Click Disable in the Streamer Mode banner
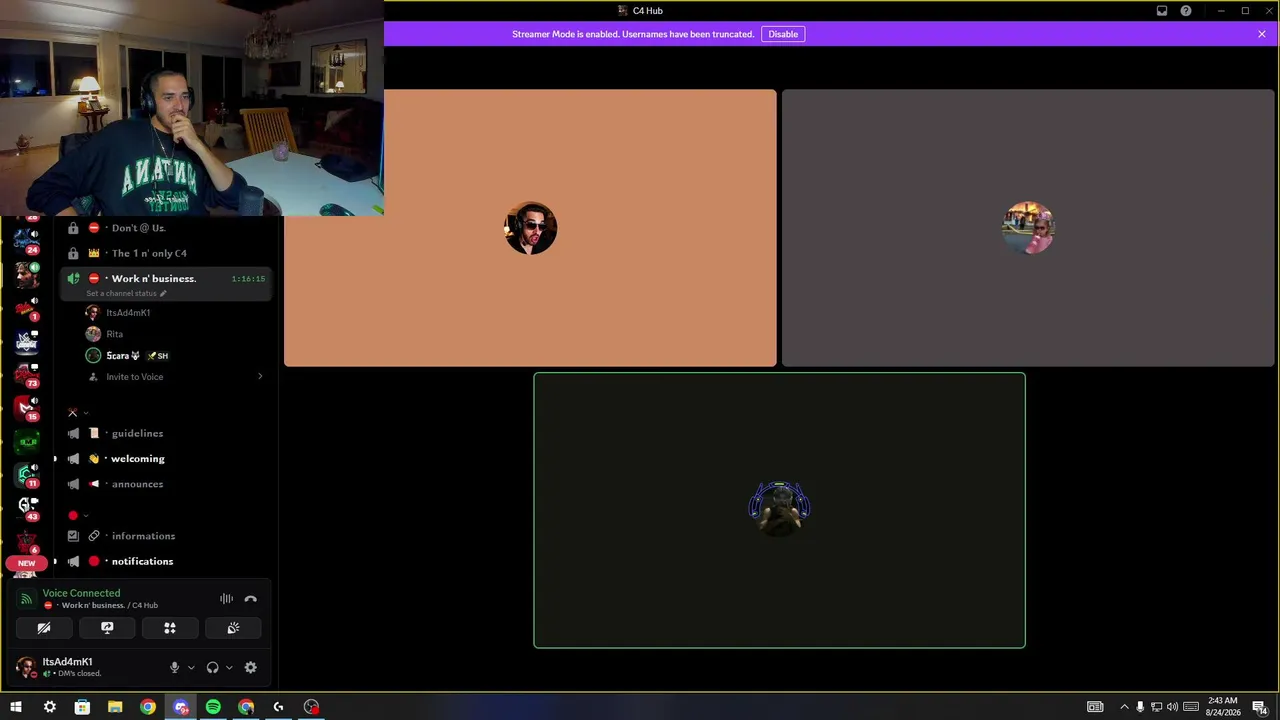1280x720 pixels. [783, 34]
